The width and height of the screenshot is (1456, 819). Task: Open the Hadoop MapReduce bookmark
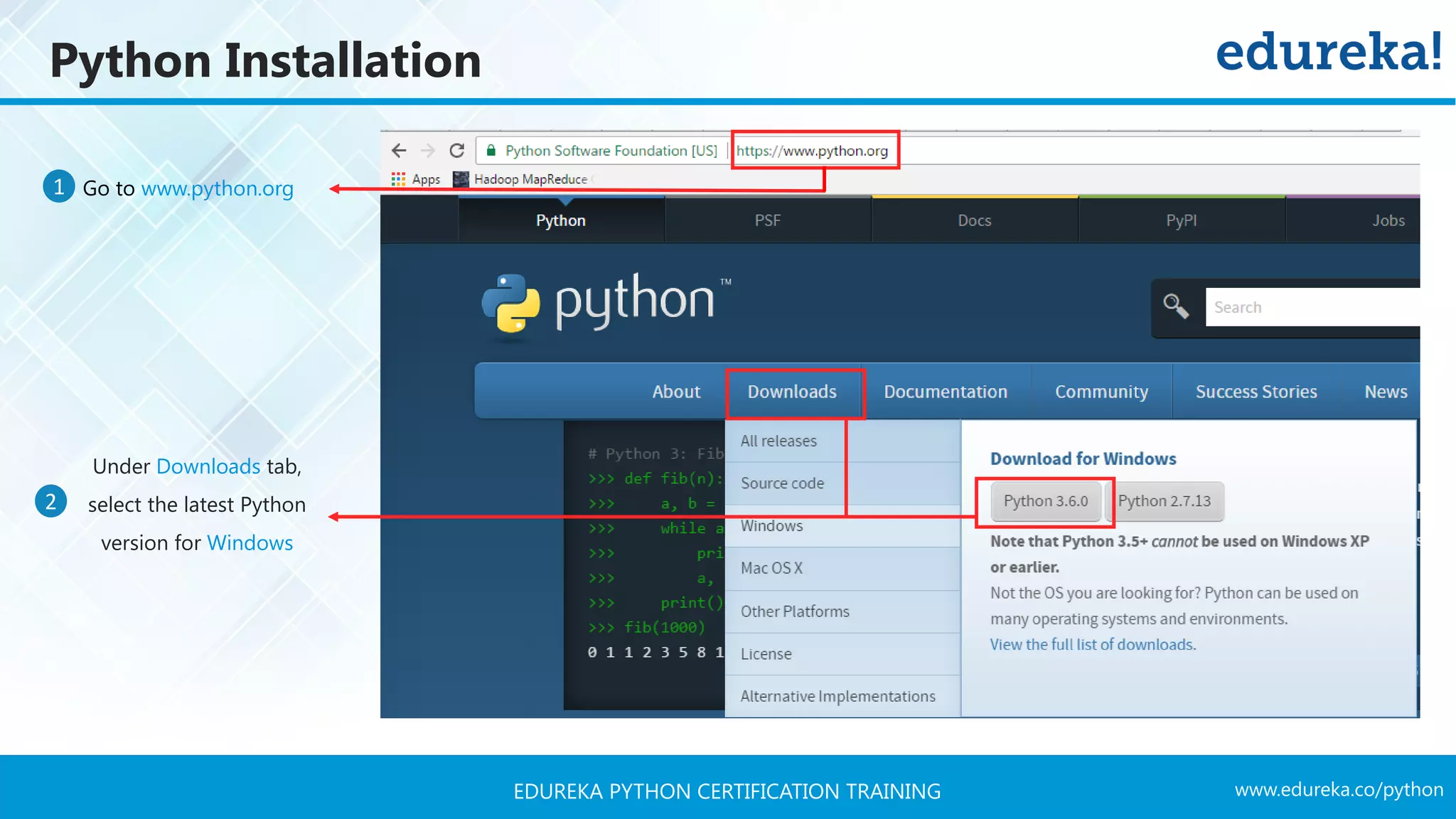coord(523,179)
